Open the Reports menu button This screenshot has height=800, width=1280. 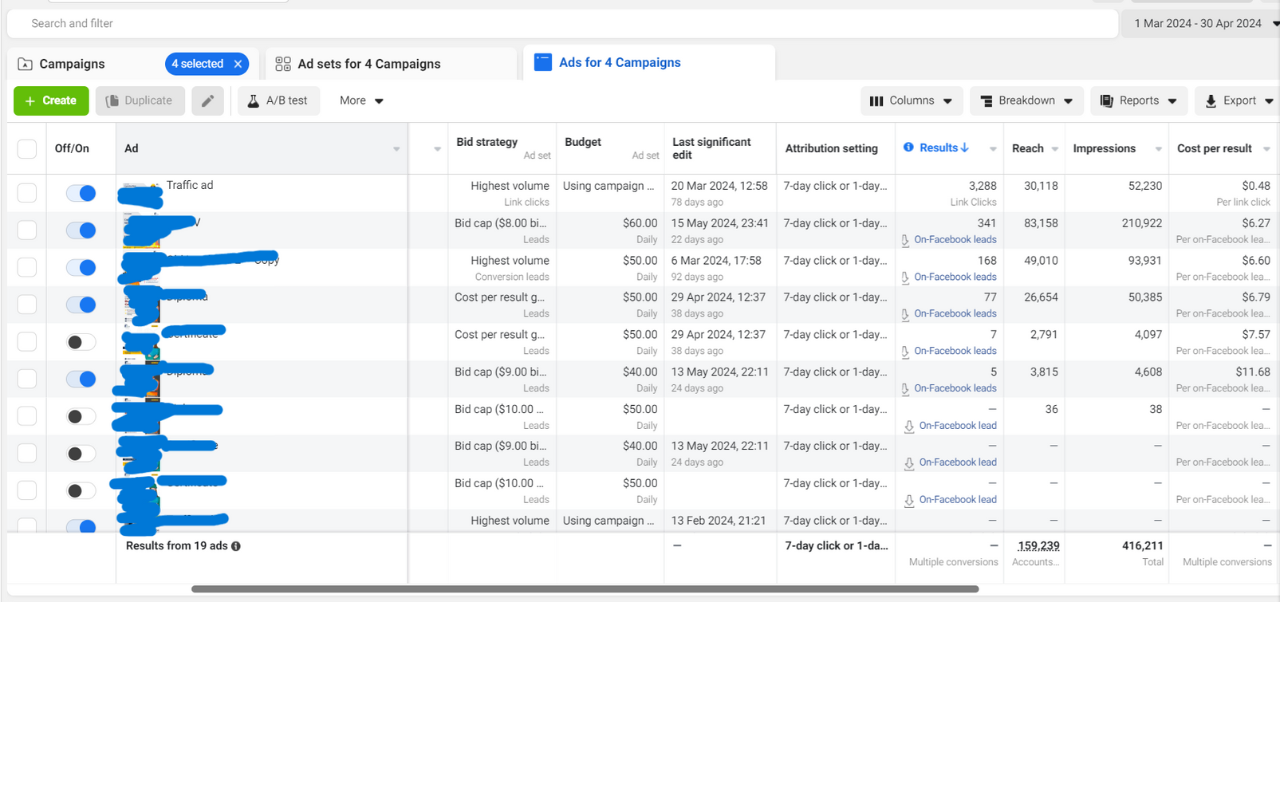click(1138, 101)
